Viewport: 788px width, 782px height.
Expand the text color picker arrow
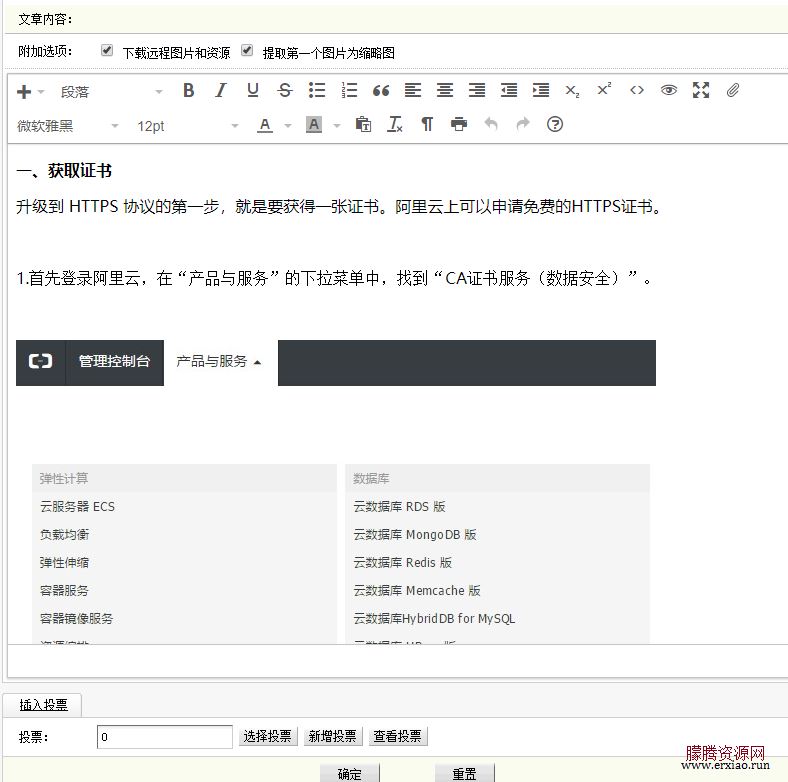coord(288,126)
